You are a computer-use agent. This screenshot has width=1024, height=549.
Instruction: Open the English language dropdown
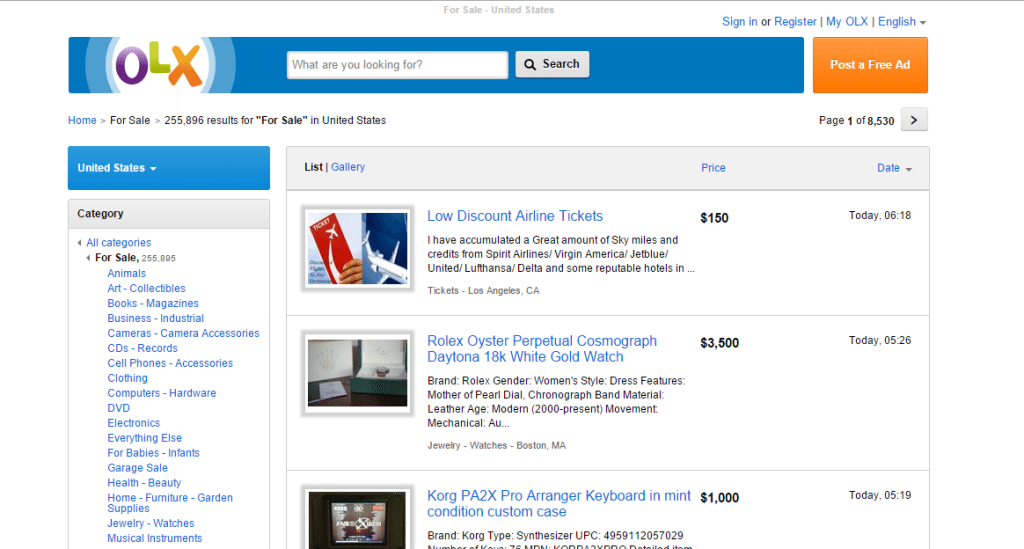pos(901,22)
